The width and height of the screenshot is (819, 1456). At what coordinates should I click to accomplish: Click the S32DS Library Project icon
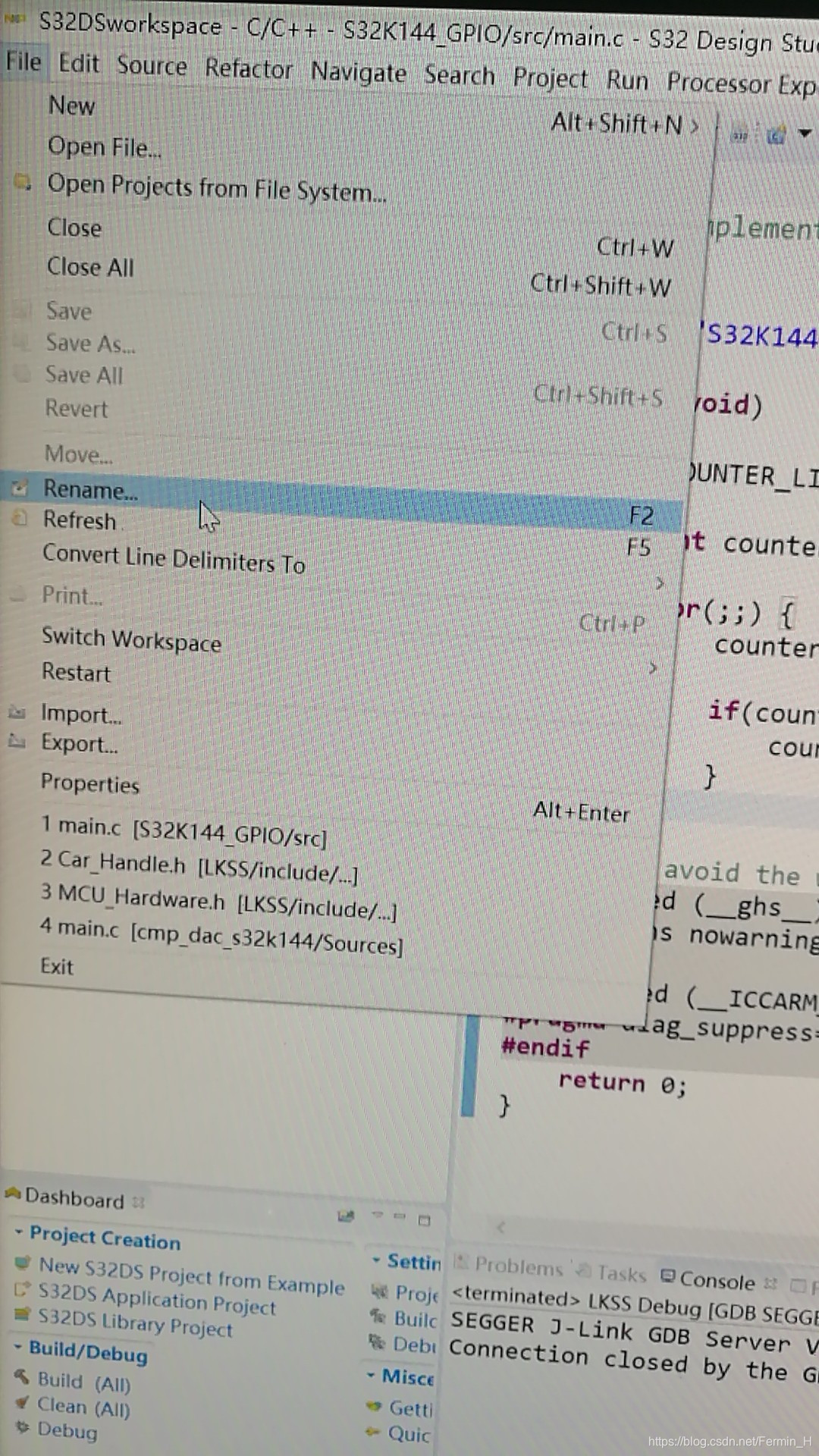coord(23,1313)
